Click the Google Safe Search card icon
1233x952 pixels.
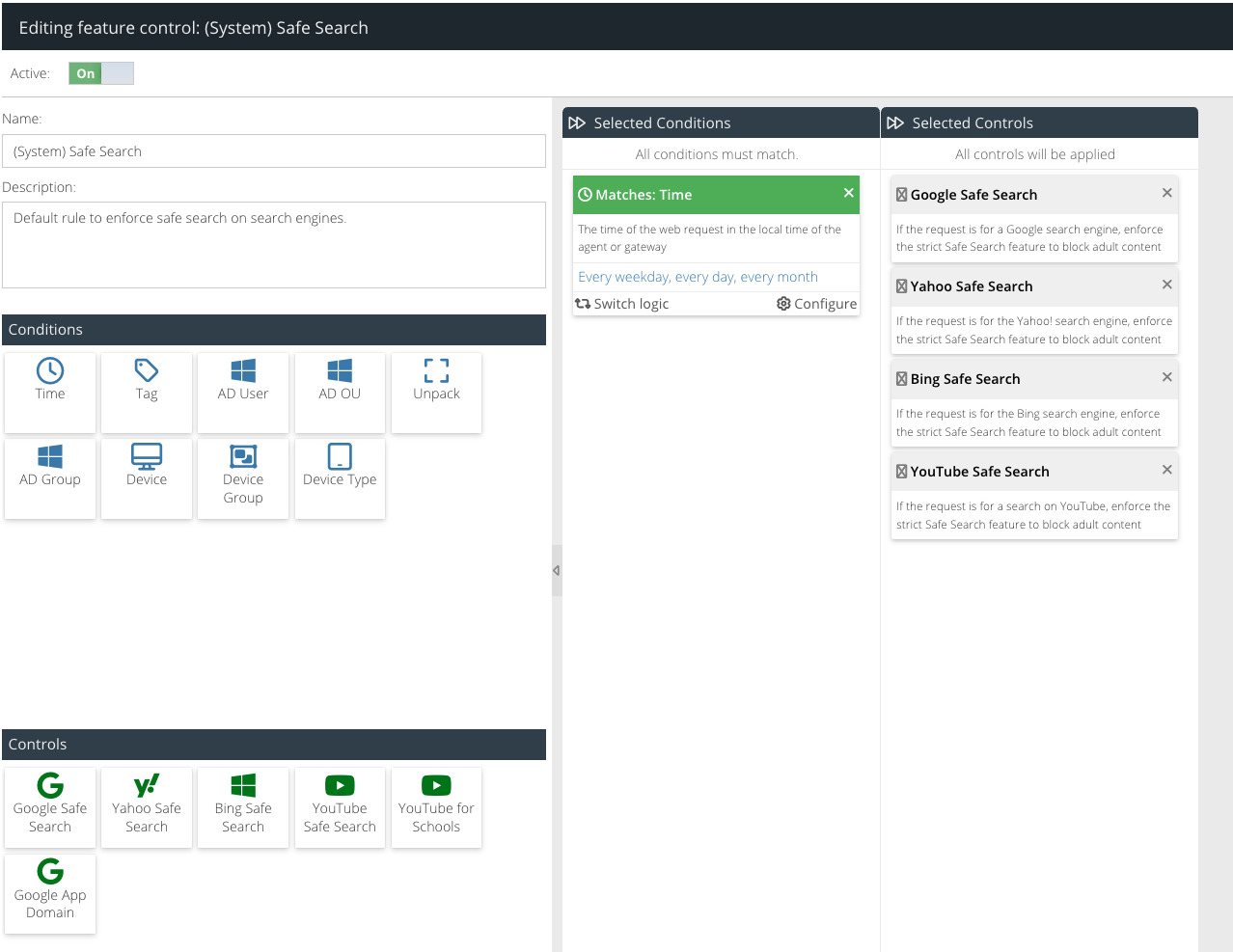tap(901, 195)
